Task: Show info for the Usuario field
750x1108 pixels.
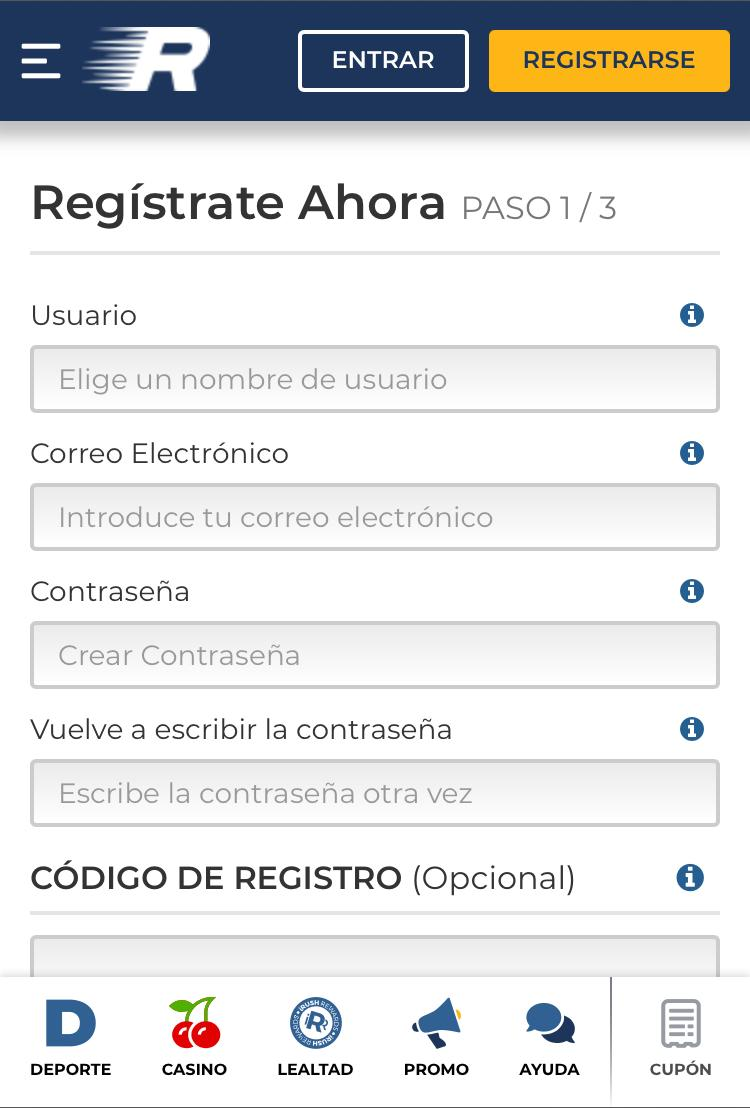Action: (x=691, y=315)
